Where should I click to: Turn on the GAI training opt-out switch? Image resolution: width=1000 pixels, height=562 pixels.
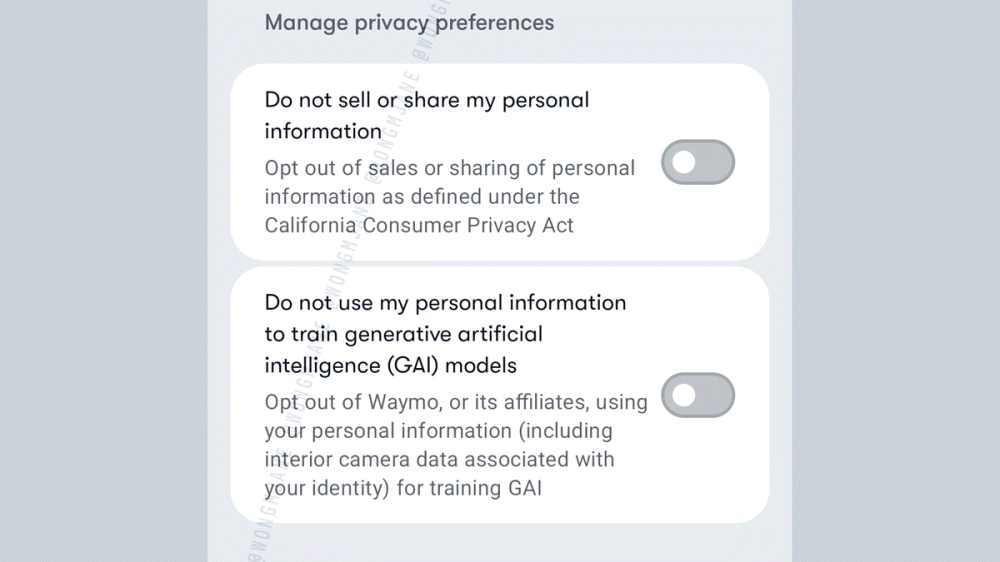[698, 396]
